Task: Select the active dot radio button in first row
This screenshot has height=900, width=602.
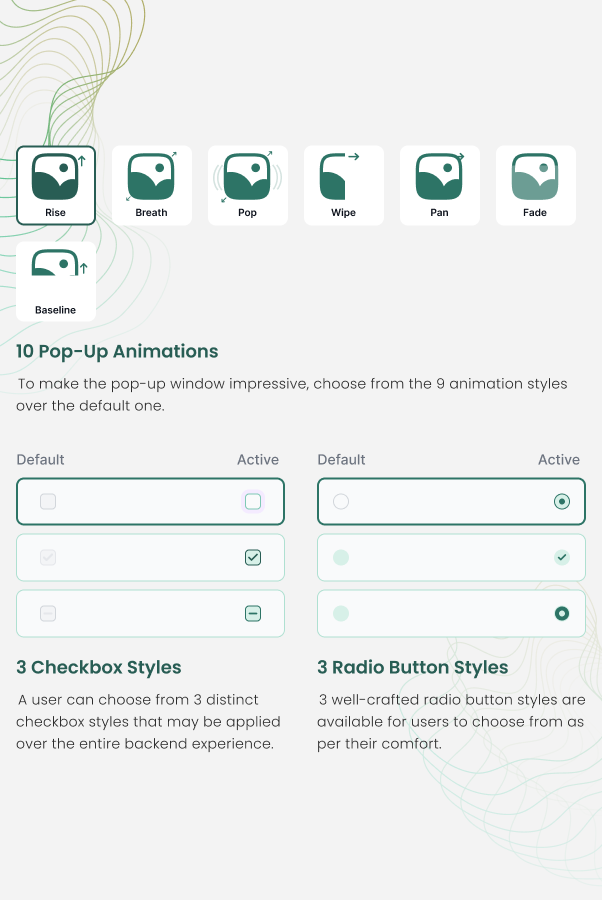Action: click(562, 502)
